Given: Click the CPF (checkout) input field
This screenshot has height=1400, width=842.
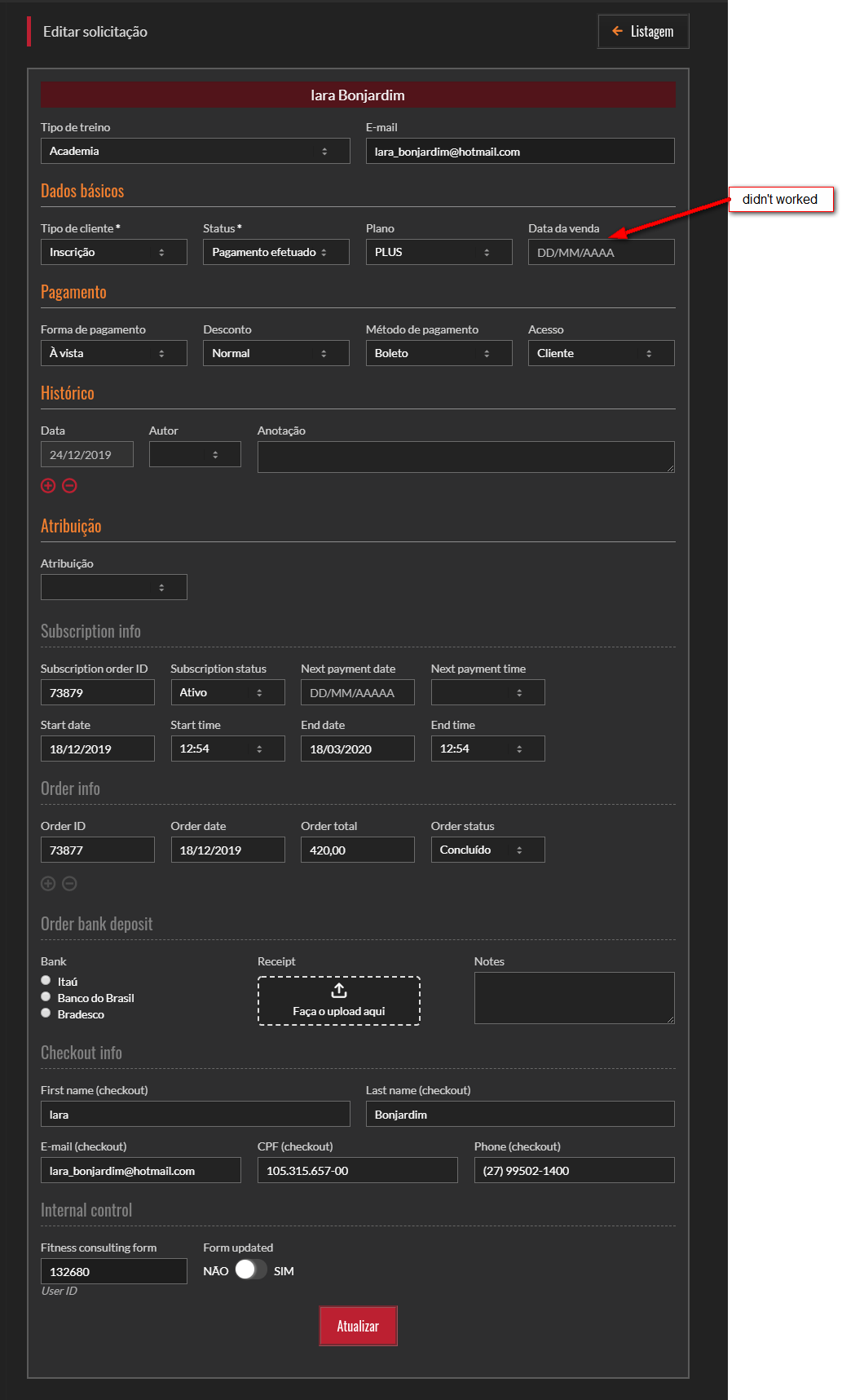Looking at the screenshot, I should click(357, 1171).
